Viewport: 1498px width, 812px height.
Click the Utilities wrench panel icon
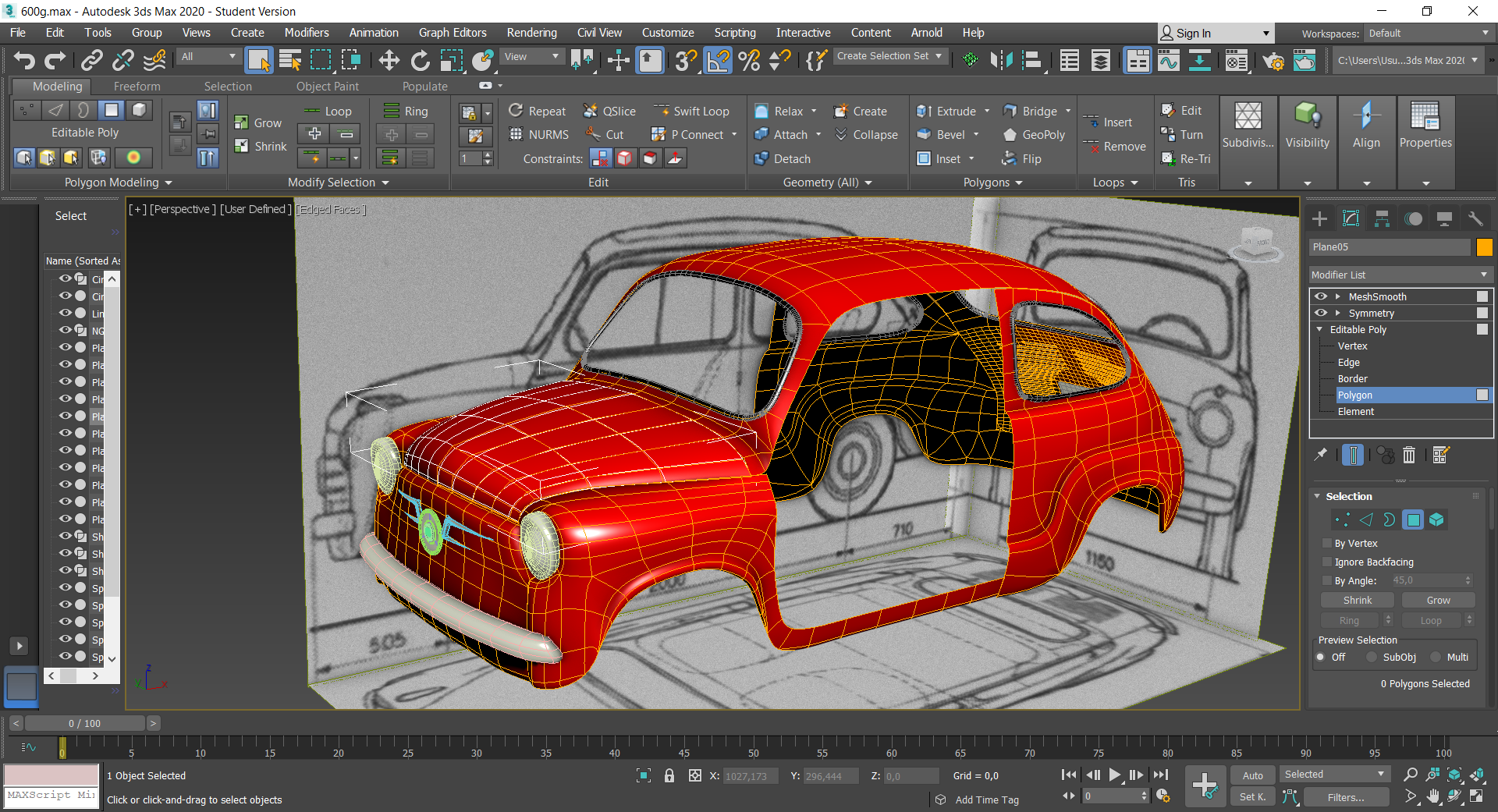coord(1475,219)
